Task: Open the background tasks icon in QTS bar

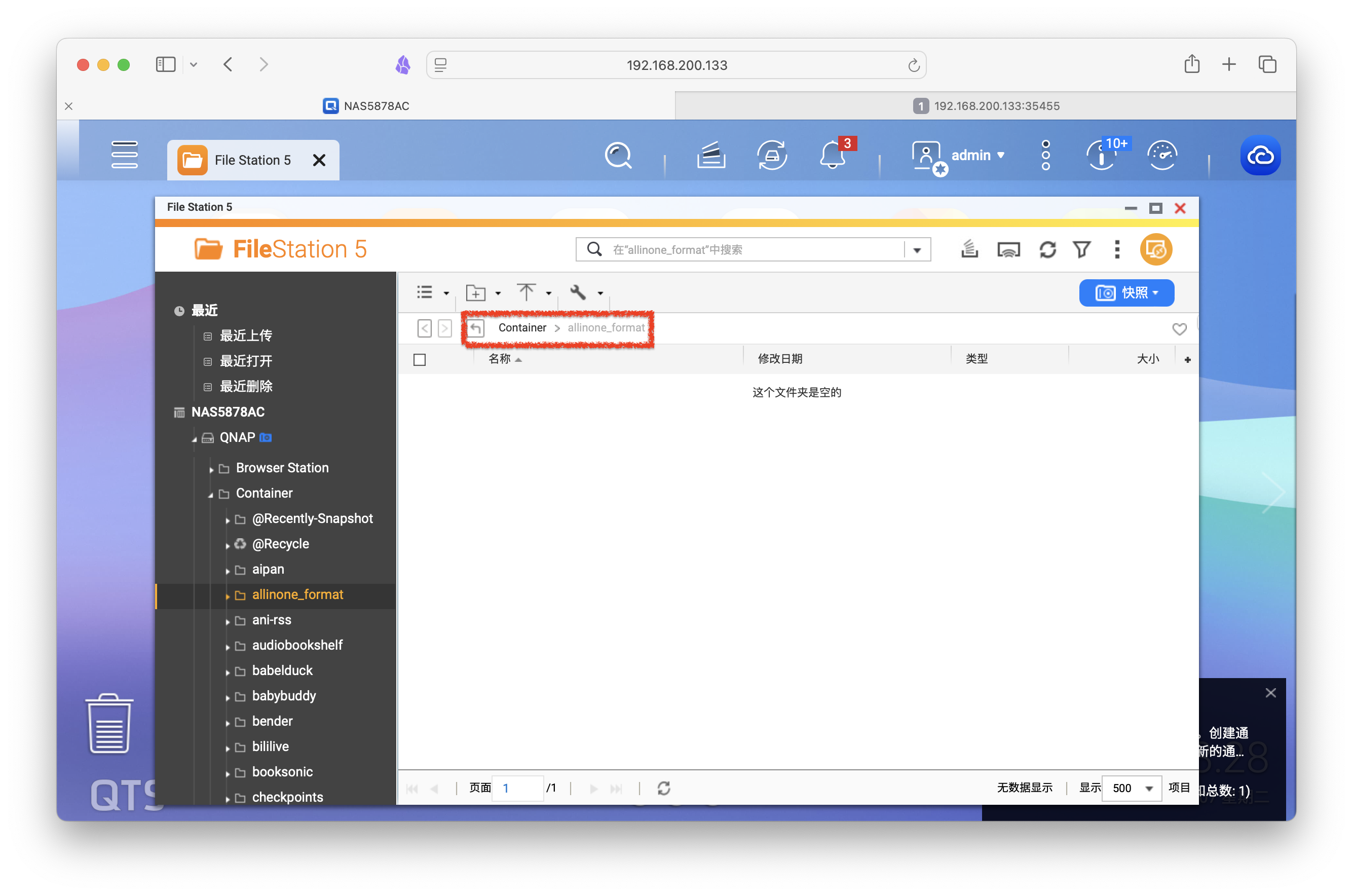Action: pos(711,156)
